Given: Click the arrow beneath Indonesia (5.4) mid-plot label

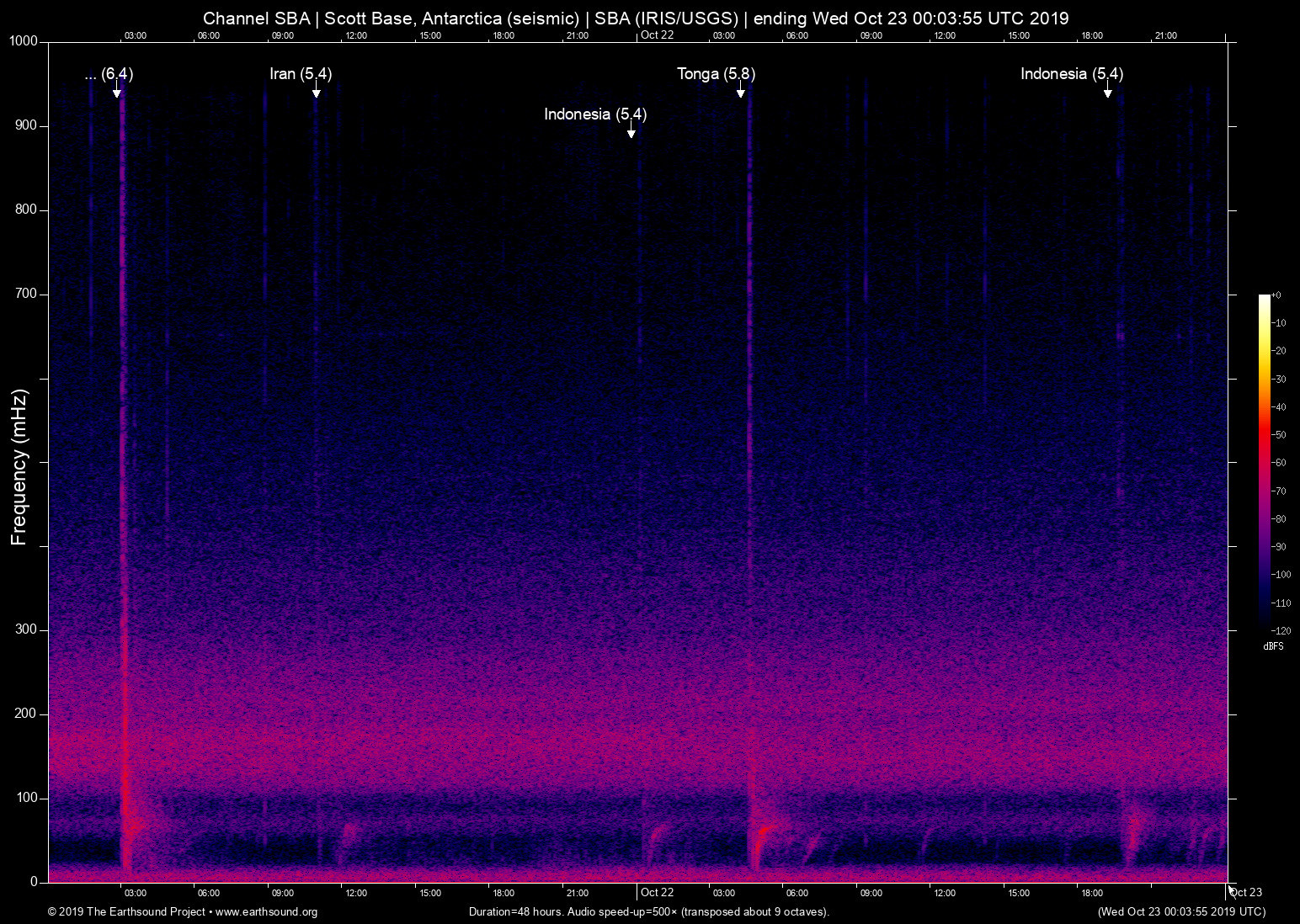Looking at the screenshot, I should click(x=631, y=132).
